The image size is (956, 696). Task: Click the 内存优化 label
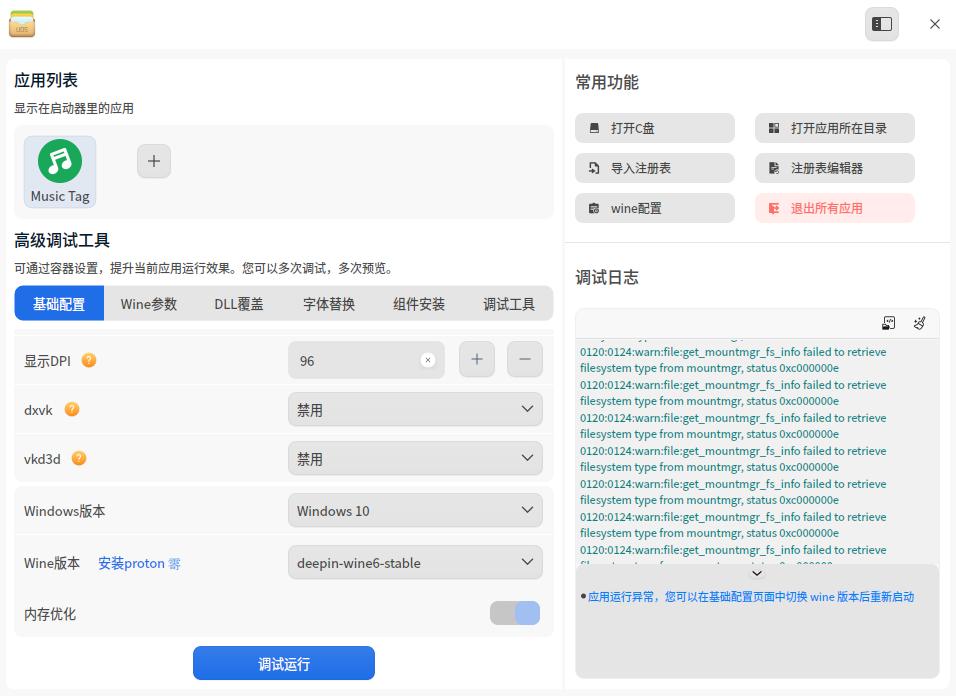pyautogui.click(x=50, y=614)
